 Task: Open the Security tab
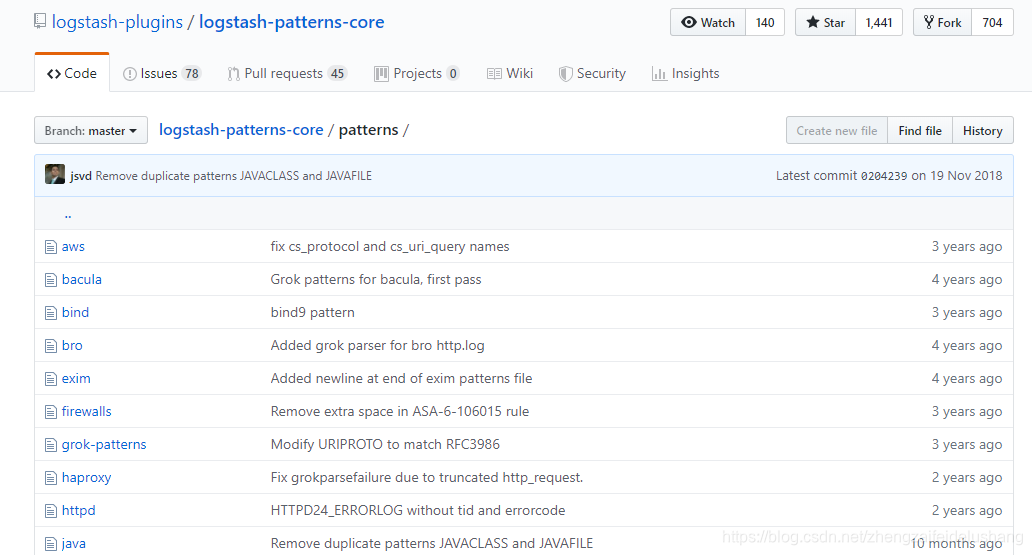592,73
